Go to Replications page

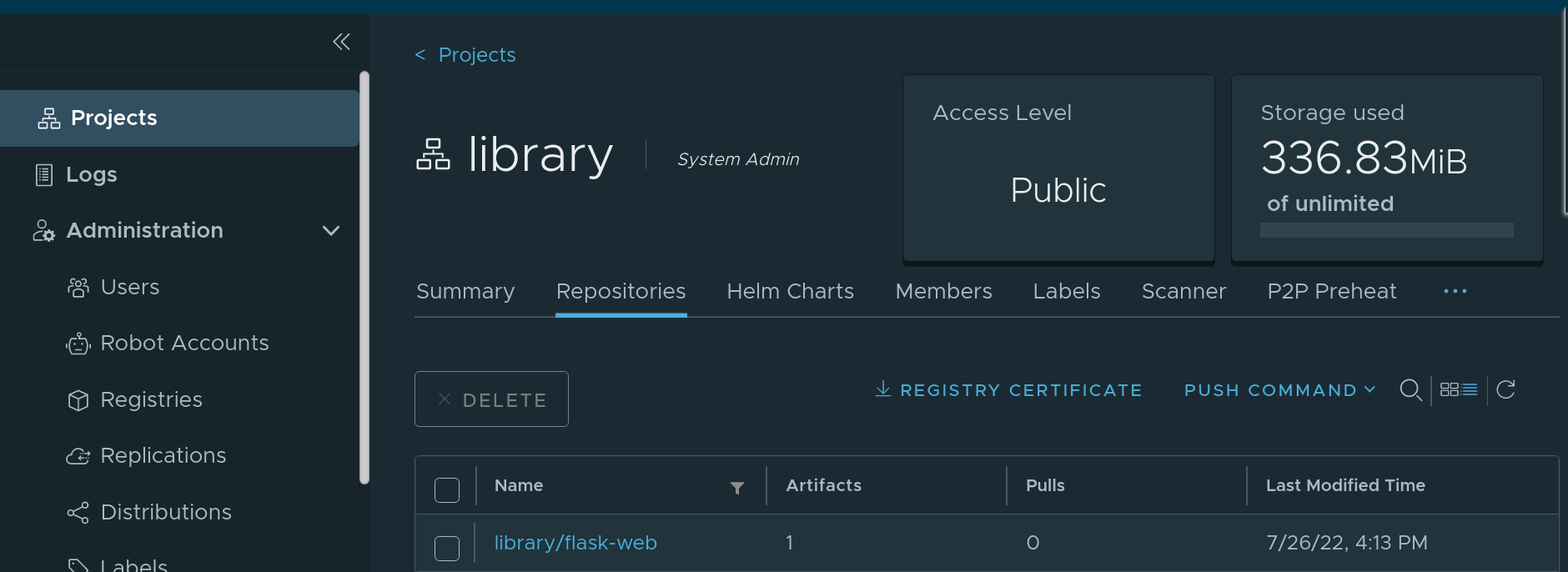click(x=163, y=456)
